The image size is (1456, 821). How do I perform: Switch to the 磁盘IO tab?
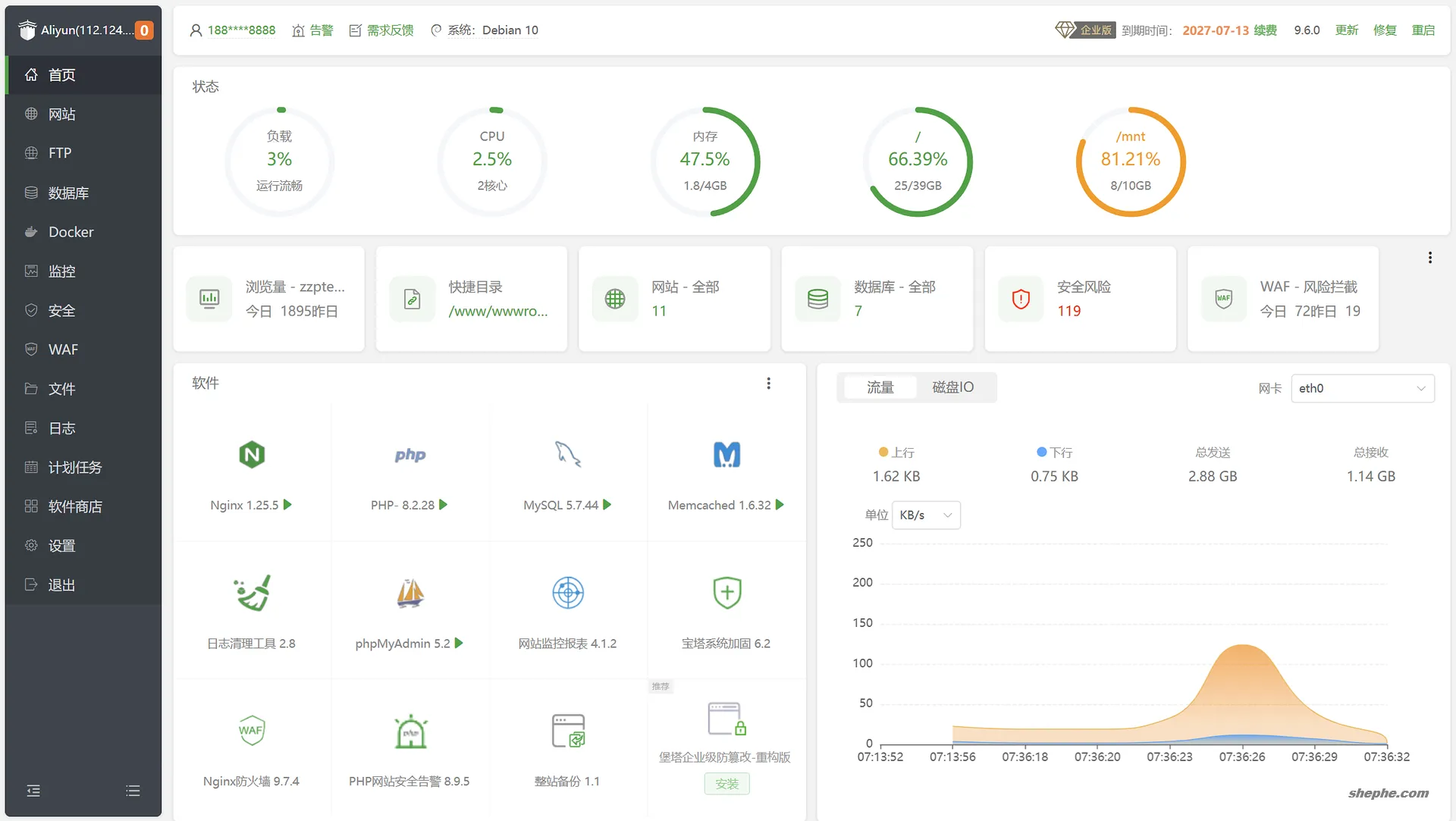952,387
